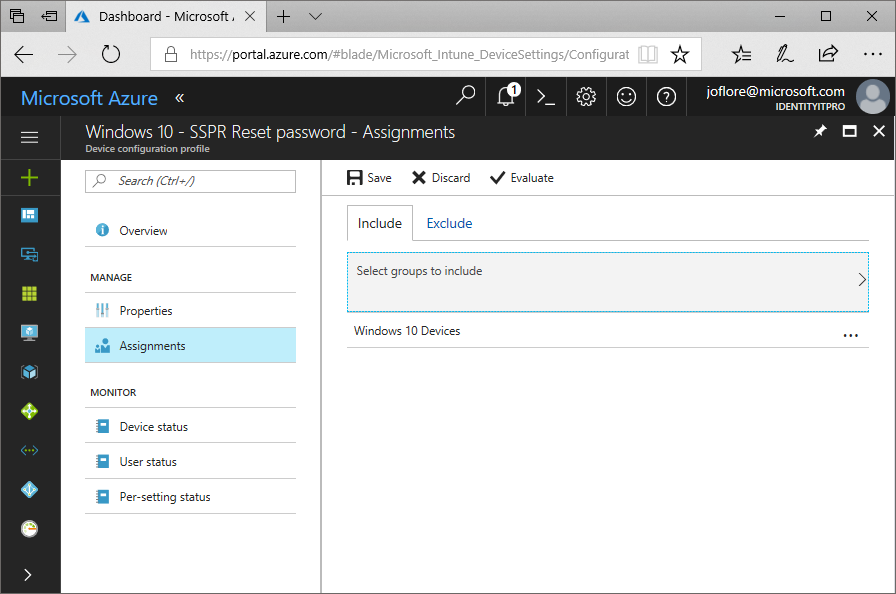Open Per-setting status under Monitor
896x594 pixels.
click(190, 497)
